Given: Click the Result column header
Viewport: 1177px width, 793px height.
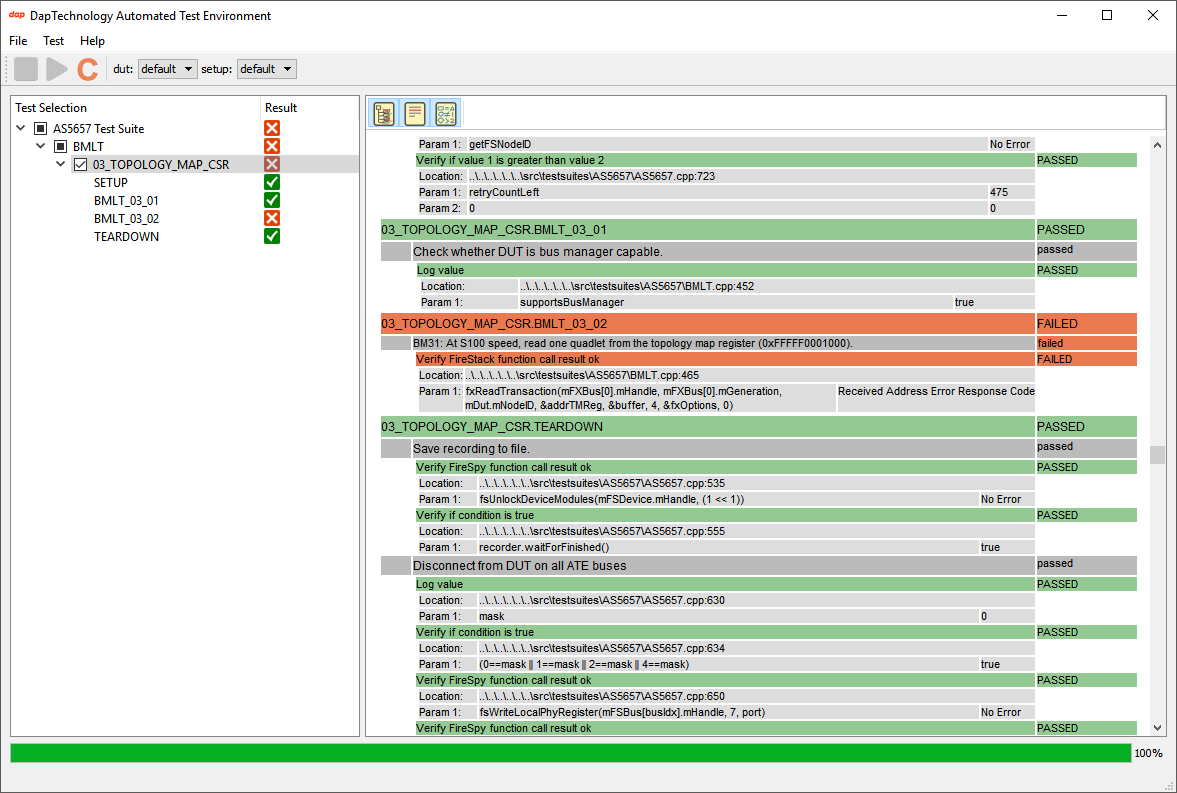Looking at the screenshot, I should [x=310, y=107].
